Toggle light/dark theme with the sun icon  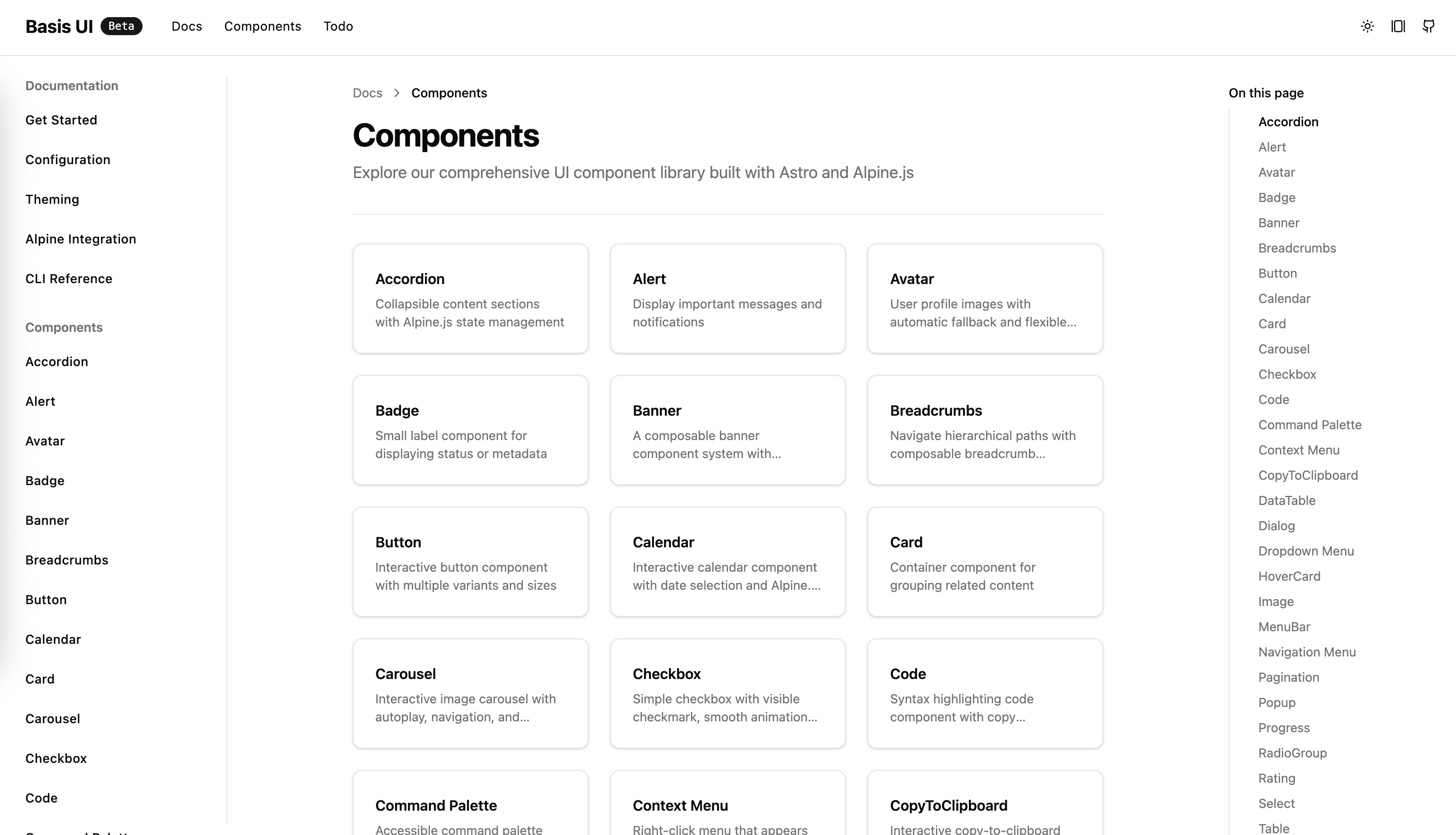[1367, 27]
